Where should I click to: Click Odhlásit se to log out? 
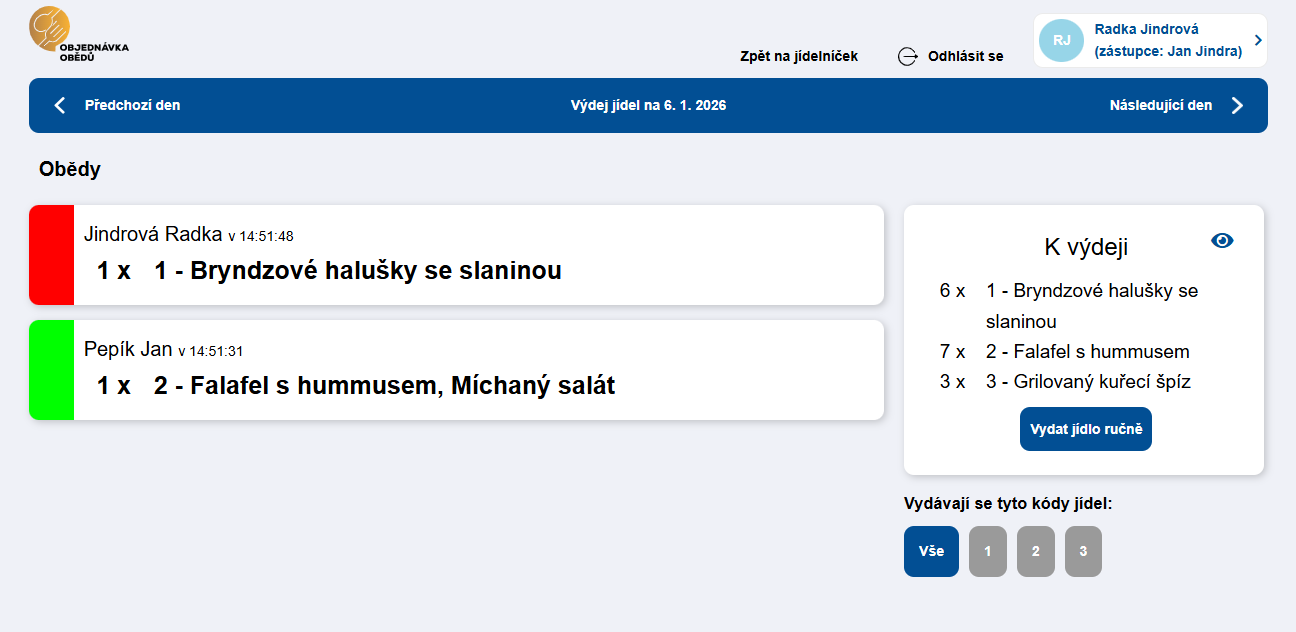pyautogui.click(x=965, y=56)
